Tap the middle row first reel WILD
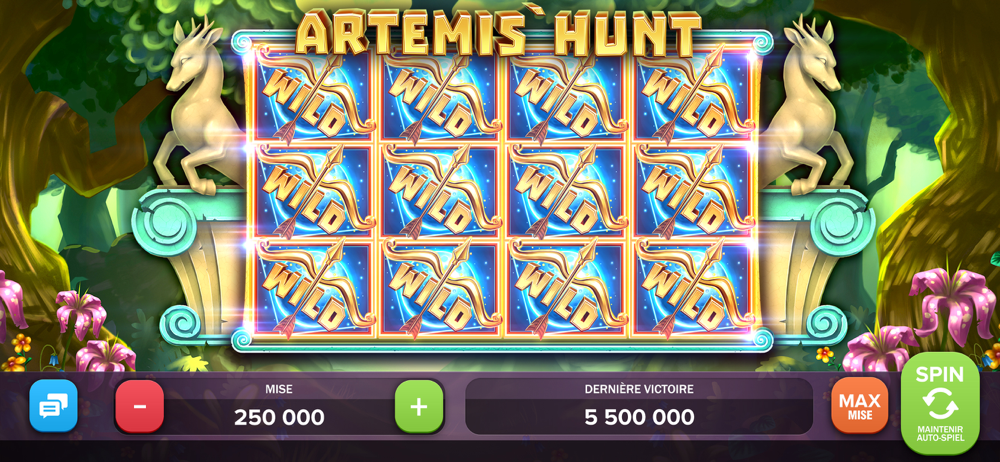This screenshot has height=462, width=1000. [x=314, y=190]
